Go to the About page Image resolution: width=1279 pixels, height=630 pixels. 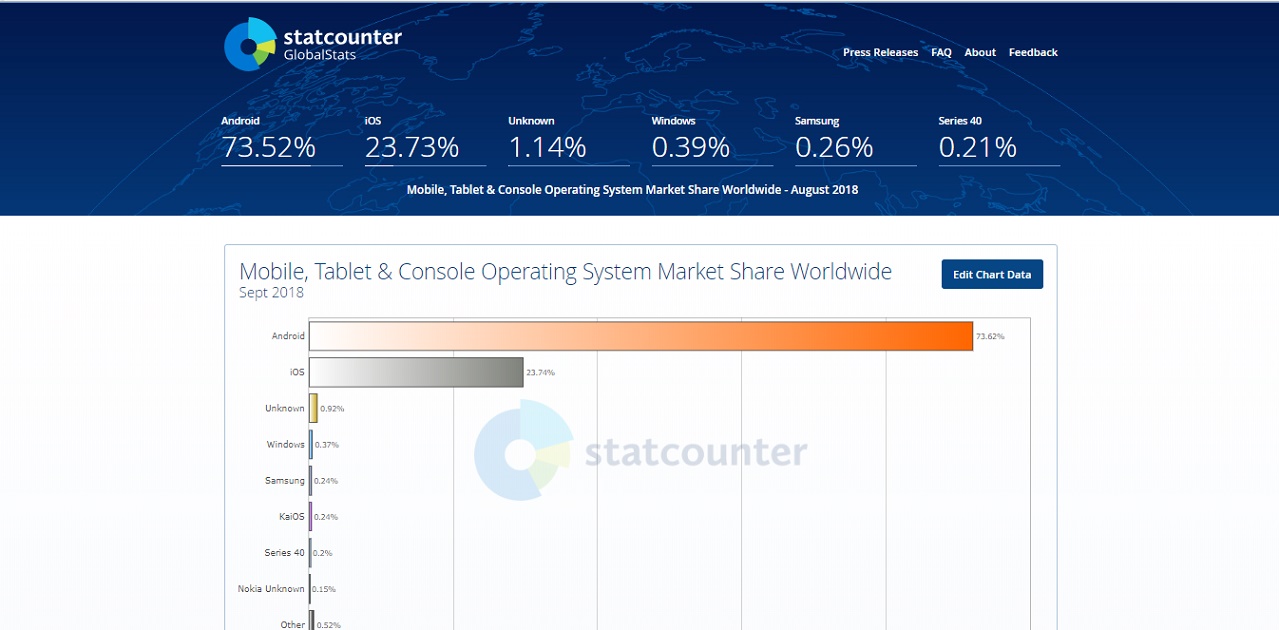980,52
